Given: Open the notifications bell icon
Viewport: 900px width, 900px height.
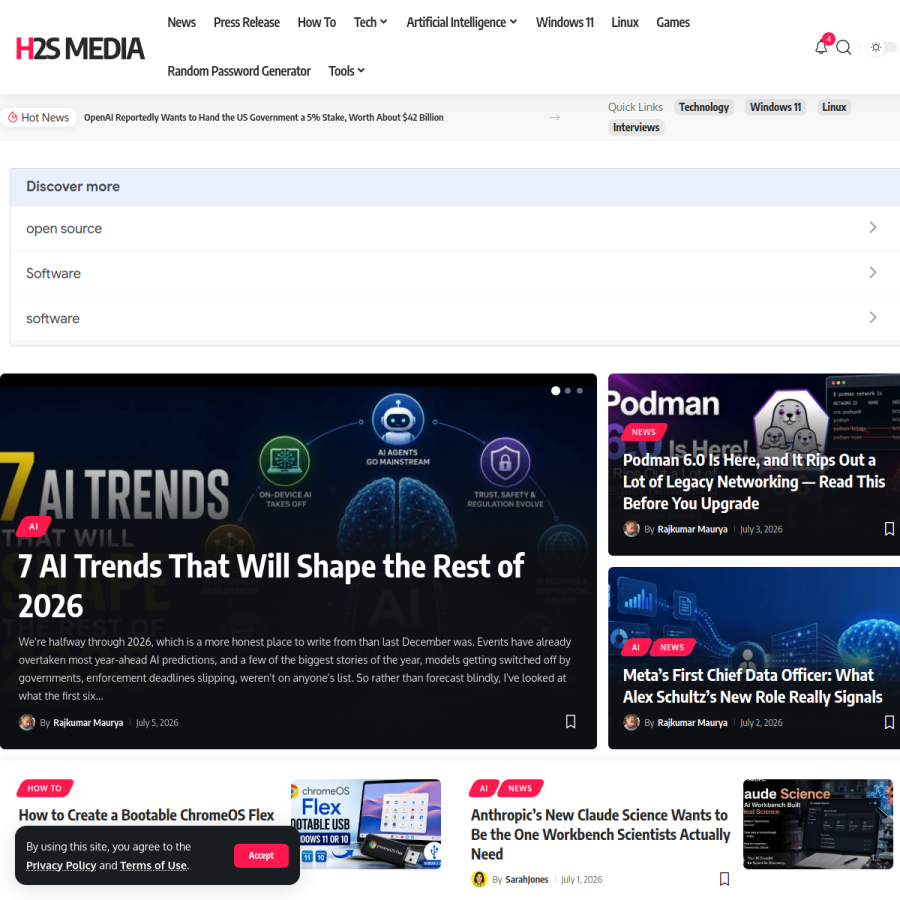Looking at the screenshot, I should click(821, 46).
